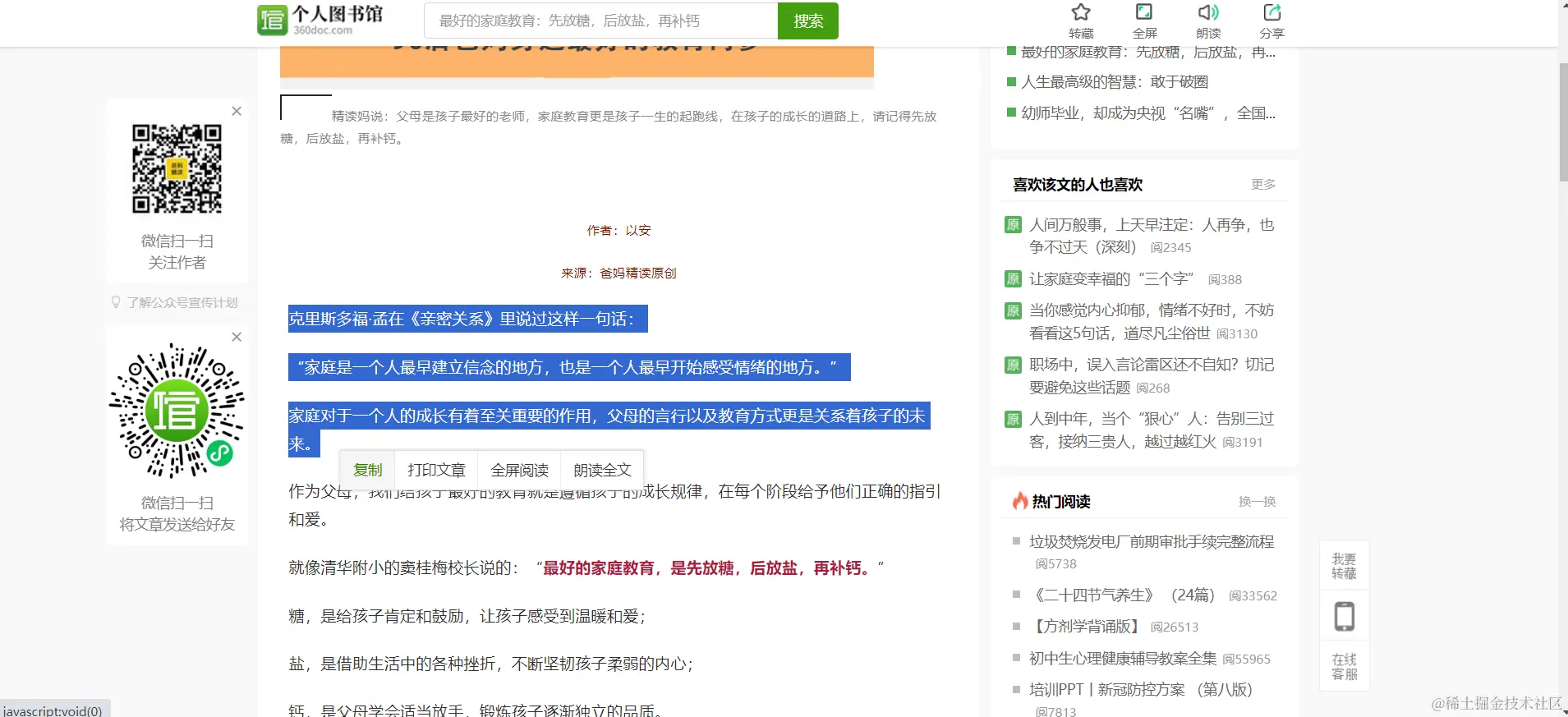
Task: Open 垃圾焚烧发电厂前期审批手续完整流程
Action: click(x=1152, y=542)
